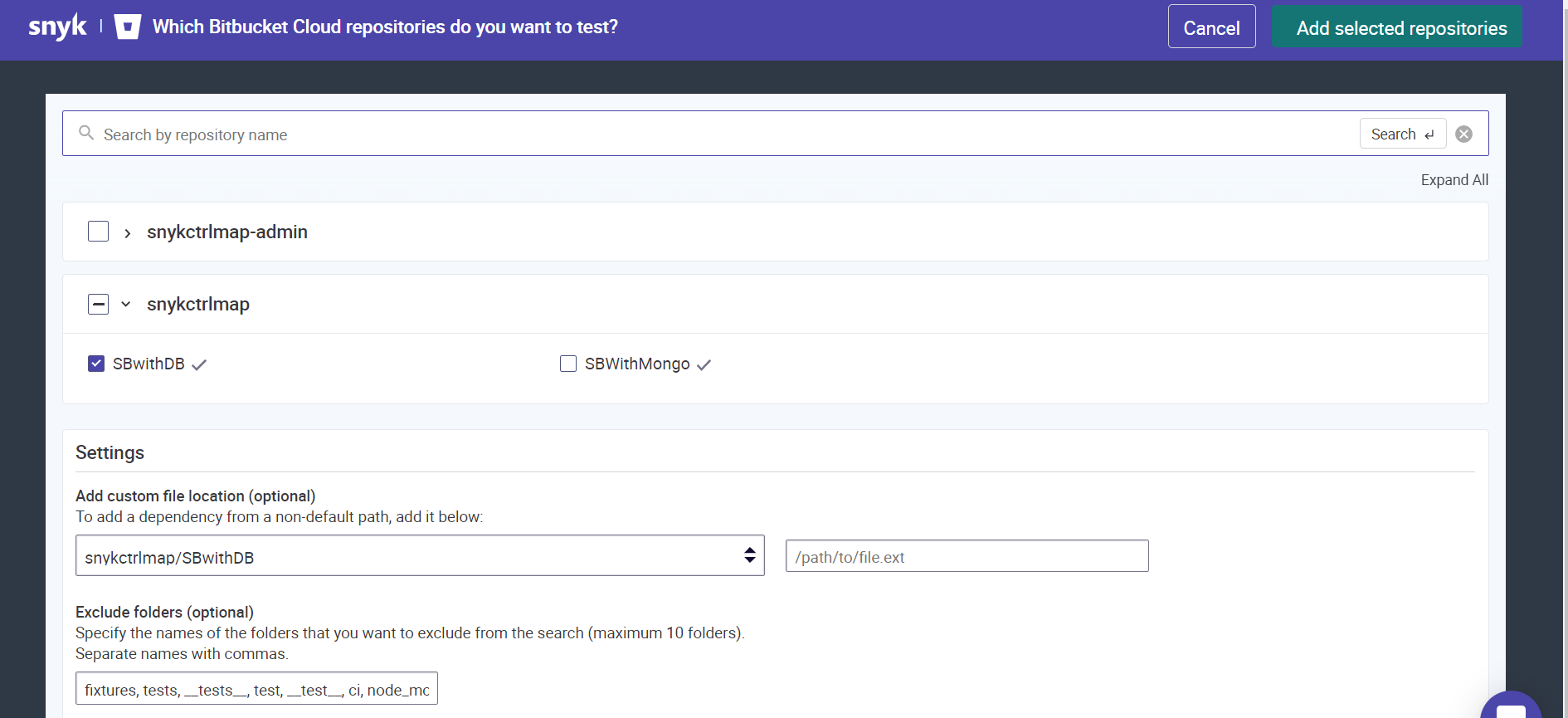The height and width of the screenshot is (718, 1568).
Task: Click the Bitbucket bucket icon
Action: click(127, 27)
